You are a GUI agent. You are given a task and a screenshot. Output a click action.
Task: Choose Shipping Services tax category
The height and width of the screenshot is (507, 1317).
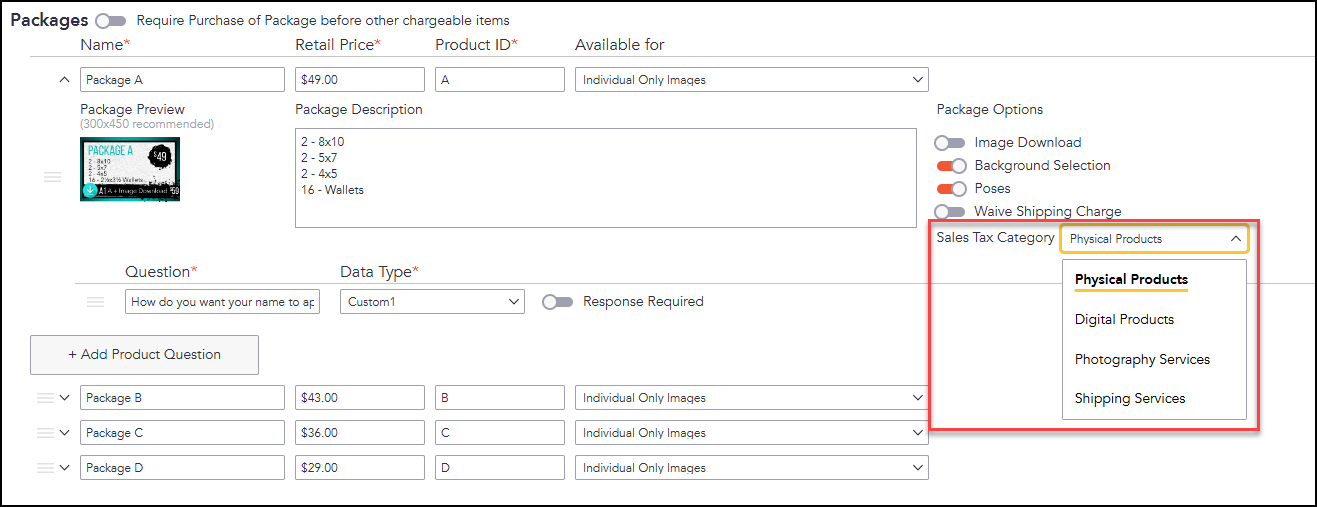[1130, 398]
